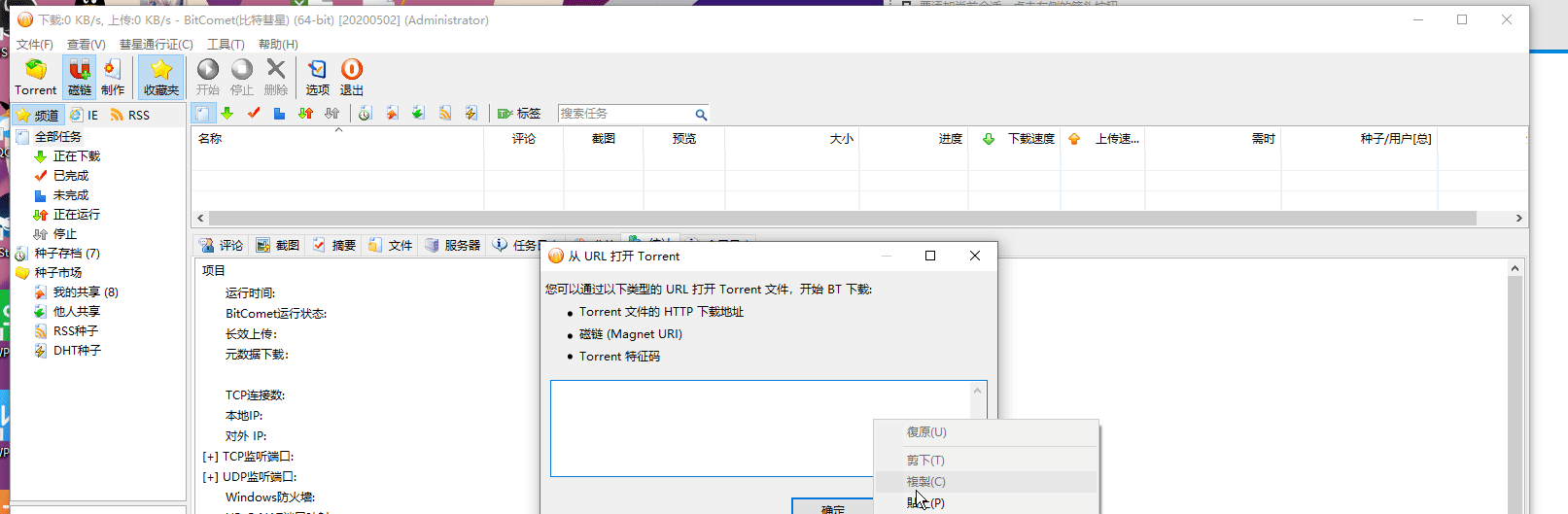
Task: Open 种子存档 (7) in the sidebar
Action: pos(67,254)
